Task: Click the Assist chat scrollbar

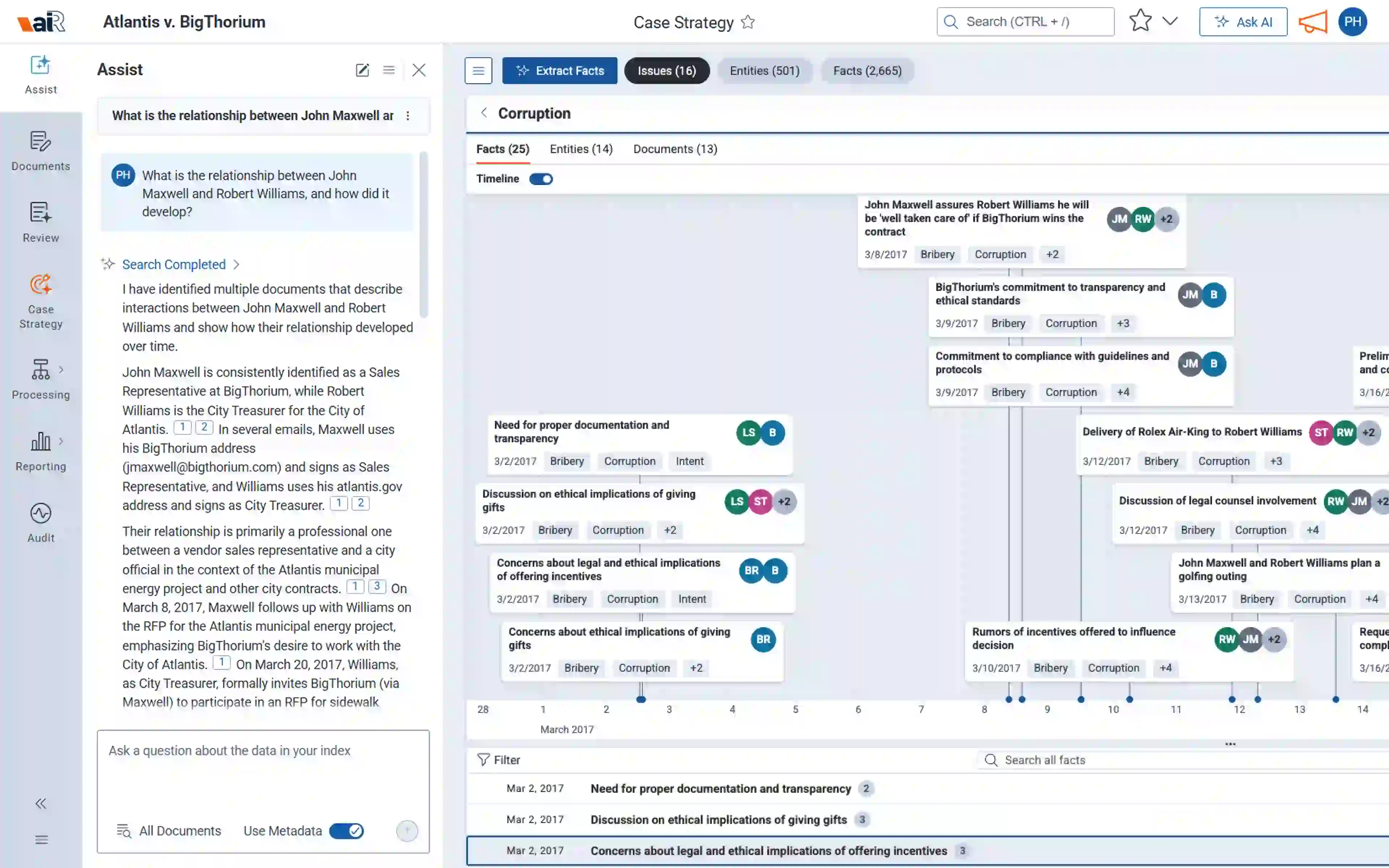Action: coord(424,234)
